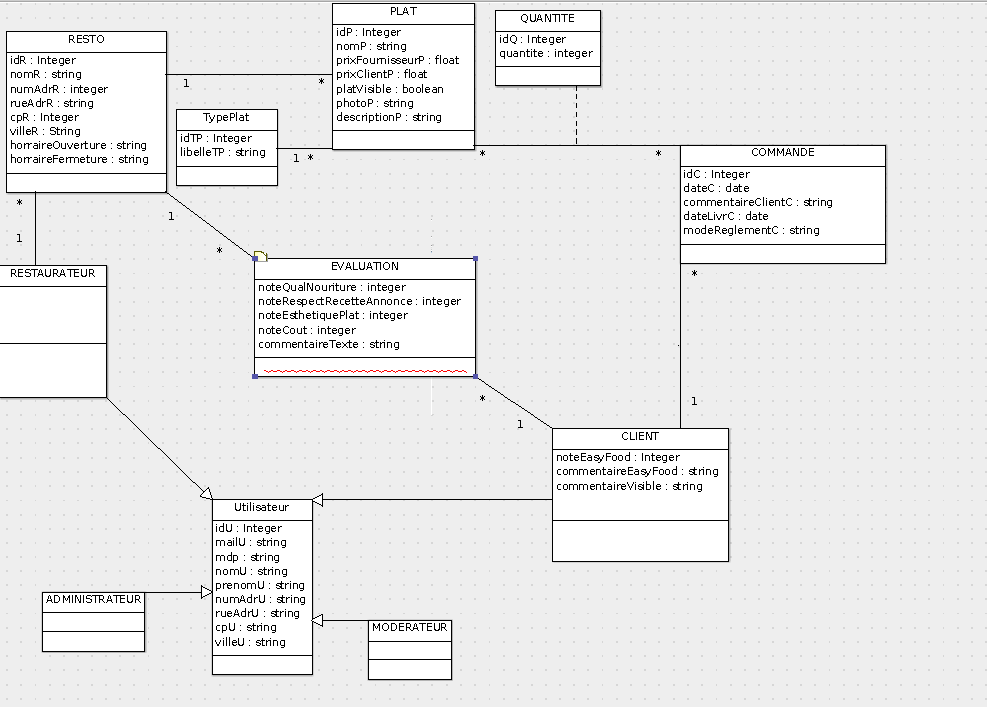Screen dimensions: 987x707
Task: Select the 'idC : Integer' attribute
Action: (716, 174)
